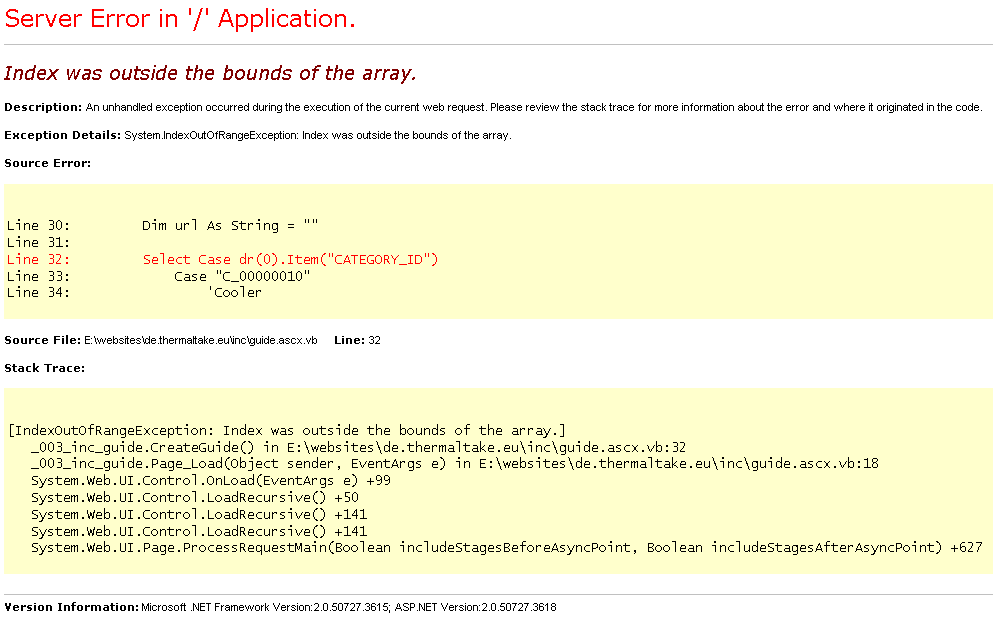This screenshot has width=993, height=623.
Task: Click the _003_inc_guide.Page_Load stack line
Action: [x=455, y=463]
